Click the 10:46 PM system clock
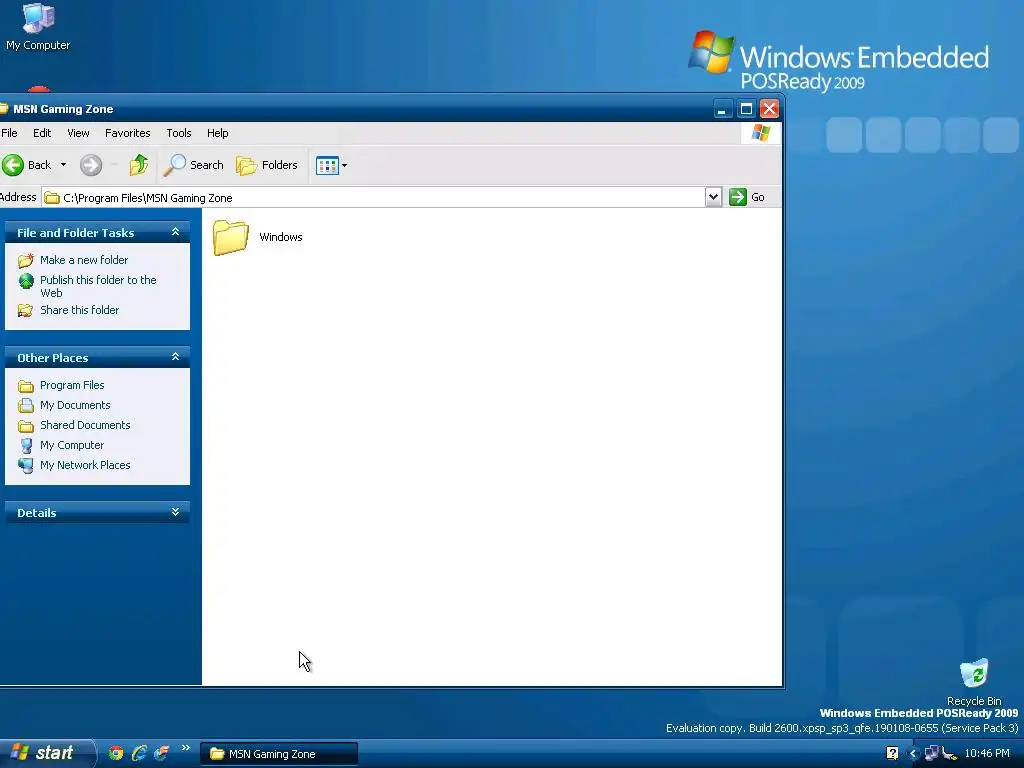1024x768 pixels. [987, 754]
